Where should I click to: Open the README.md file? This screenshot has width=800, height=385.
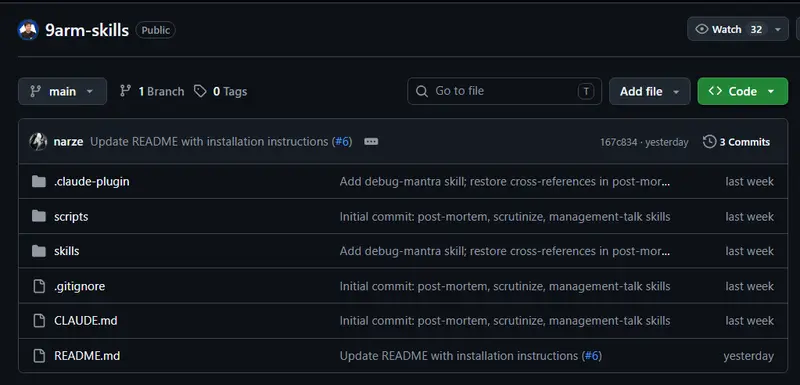(87, 355)
